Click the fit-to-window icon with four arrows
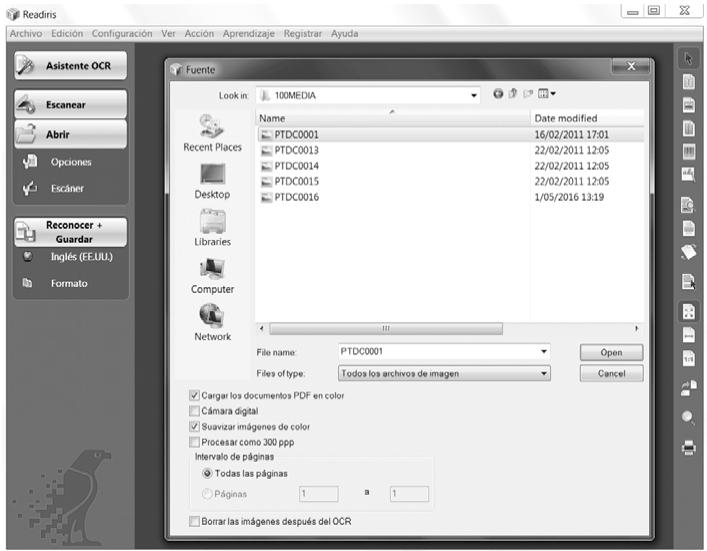The width and height of the screenshot is (707, 551). (x=689, y=311)
